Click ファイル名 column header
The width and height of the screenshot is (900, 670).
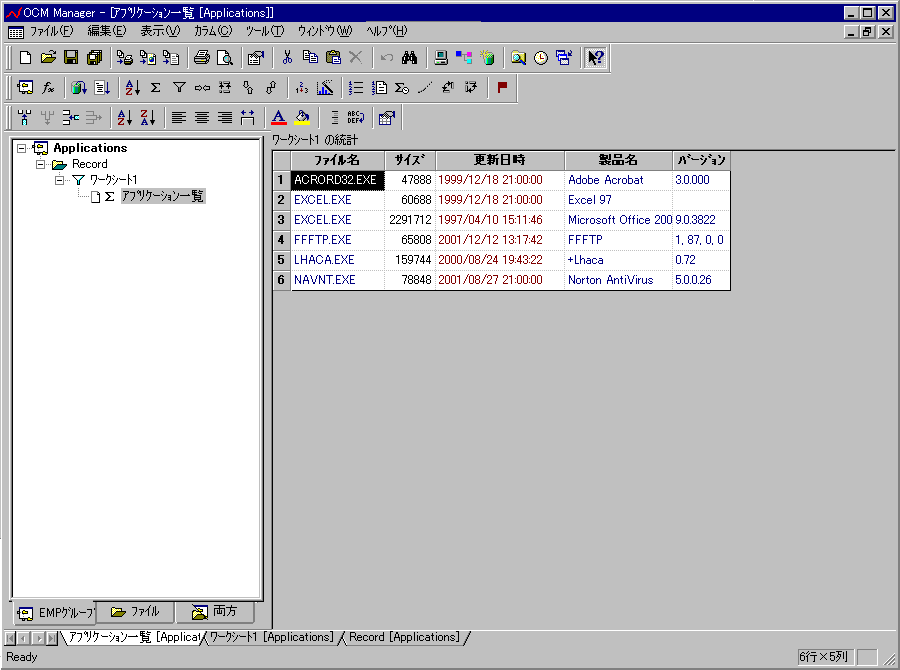(338, 160)
